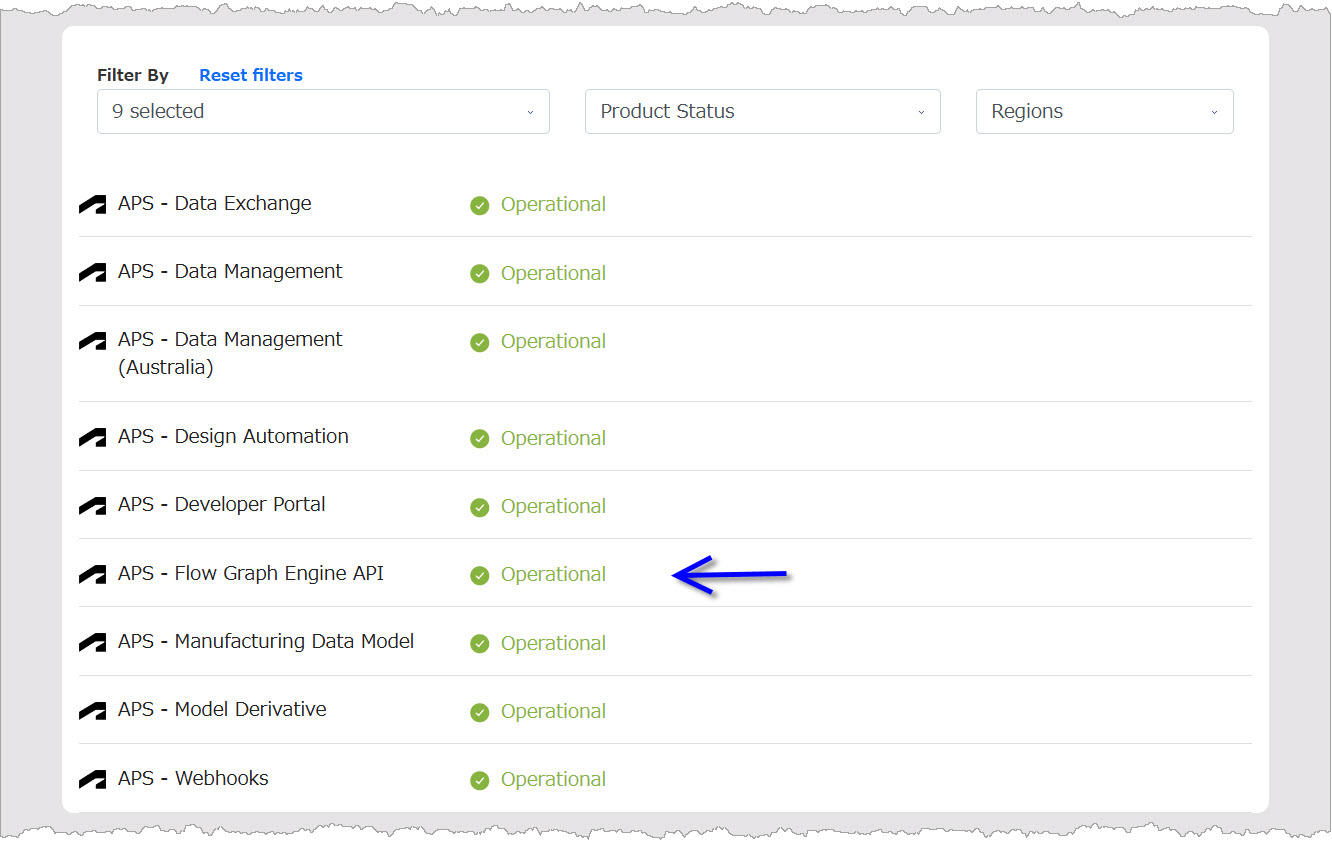Screen dimensions: 1332x841
Task: Click the Reset filters link
Action: 251,75
